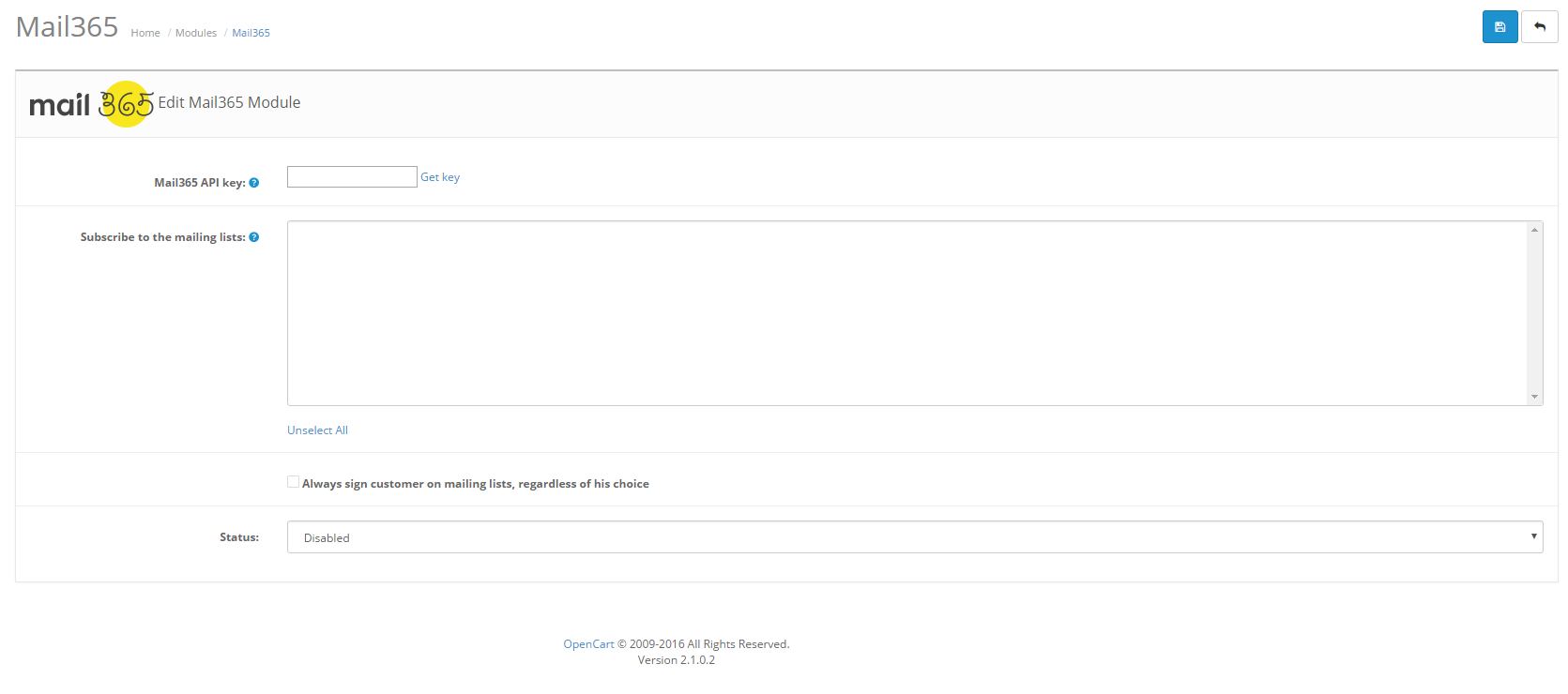Click the mailing list scrollbar down arrow
This screenshot has width=1568, height=694.
click(x=1535, y=397)
